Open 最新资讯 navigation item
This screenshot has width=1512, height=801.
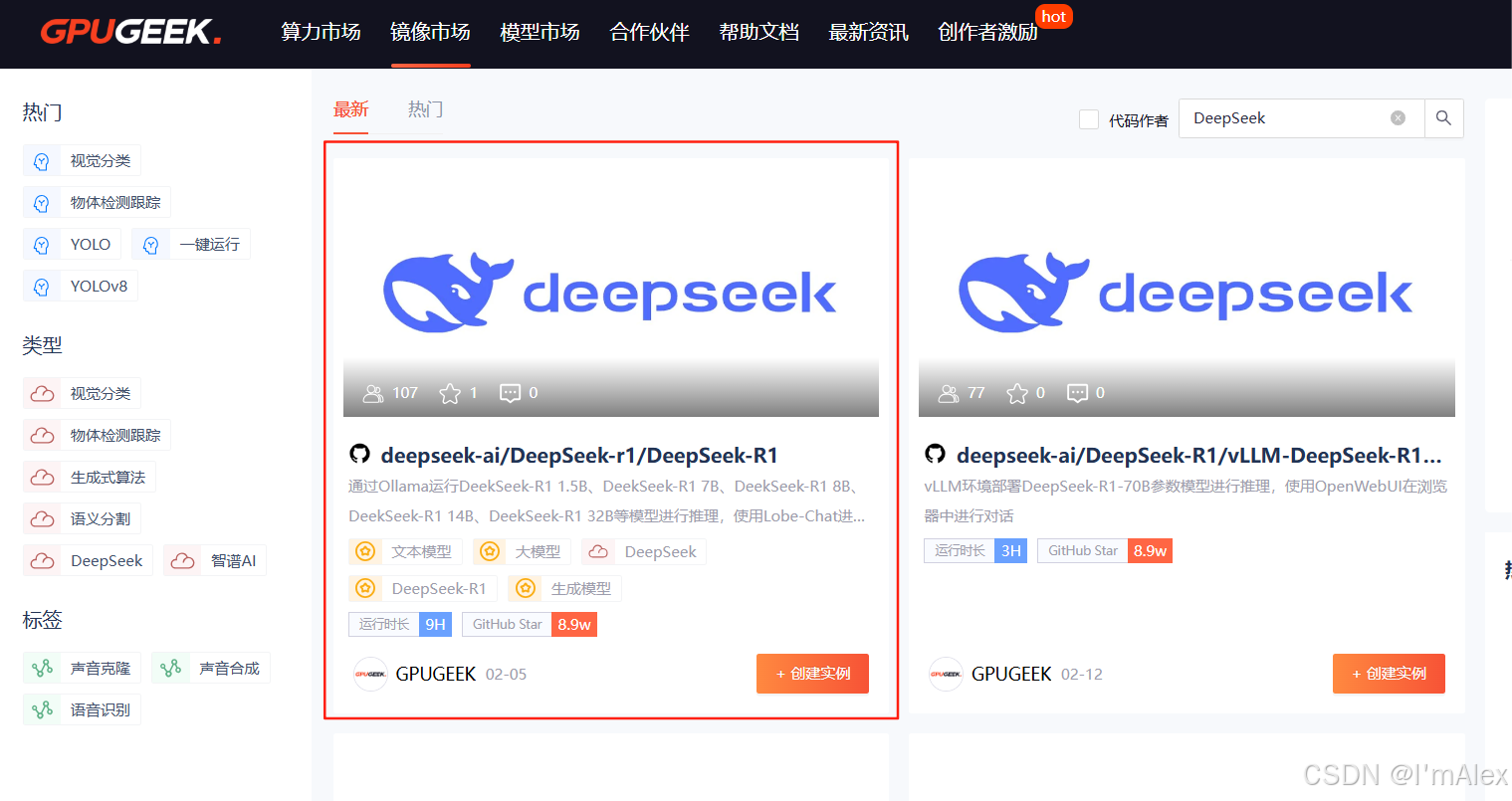coord(868,32)
